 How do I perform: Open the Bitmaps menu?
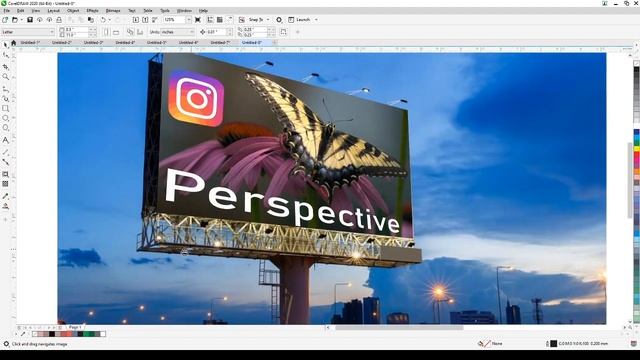pyautogui.click(x=113, y=11)
